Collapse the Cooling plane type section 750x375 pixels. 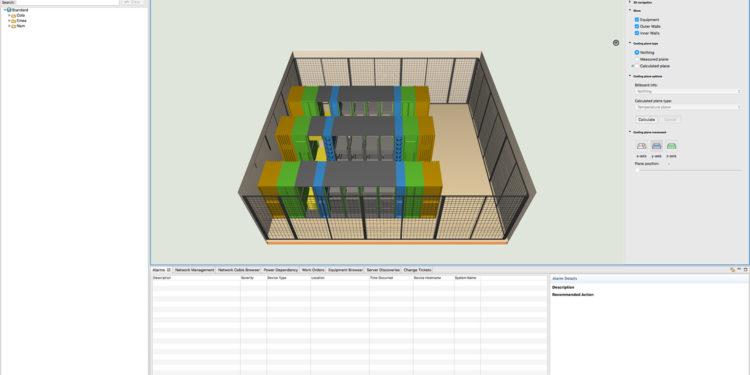[x=630, y=43]
